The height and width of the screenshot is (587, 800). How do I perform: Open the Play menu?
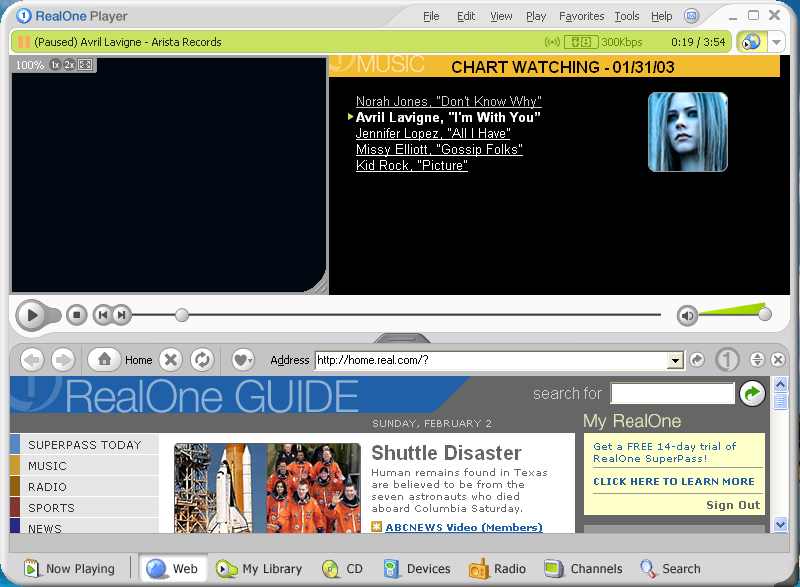536,16
